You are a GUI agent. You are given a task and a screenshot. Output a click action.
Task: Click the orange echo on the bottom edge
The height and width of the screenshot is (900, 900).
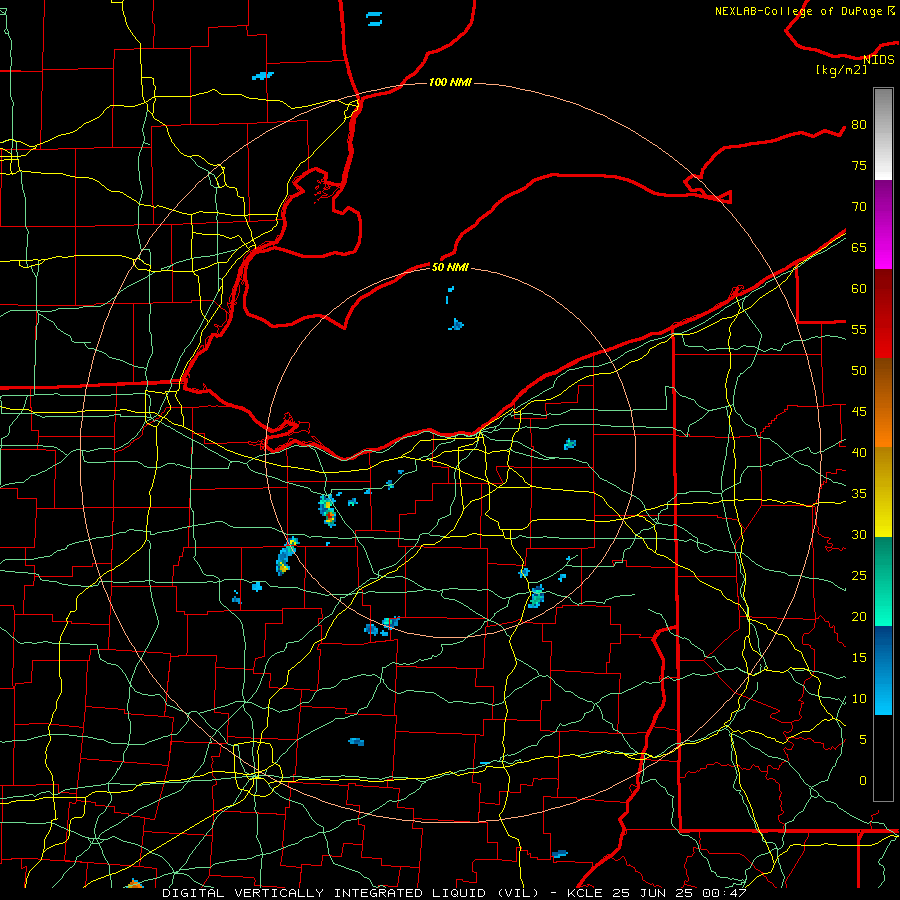pyautogui.click(x=134, y=884)
